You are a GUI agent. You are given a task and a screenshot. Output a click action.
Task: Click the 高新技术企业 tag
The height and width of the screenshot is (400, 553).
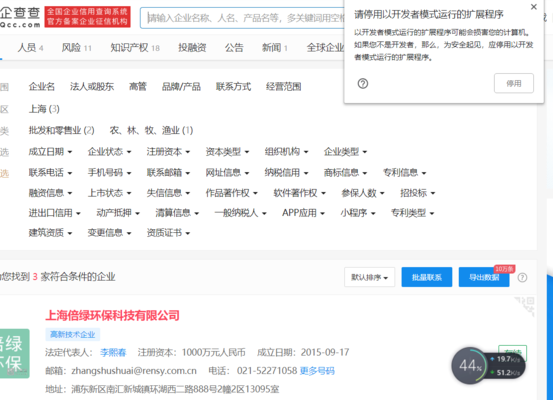click(73, 334)
